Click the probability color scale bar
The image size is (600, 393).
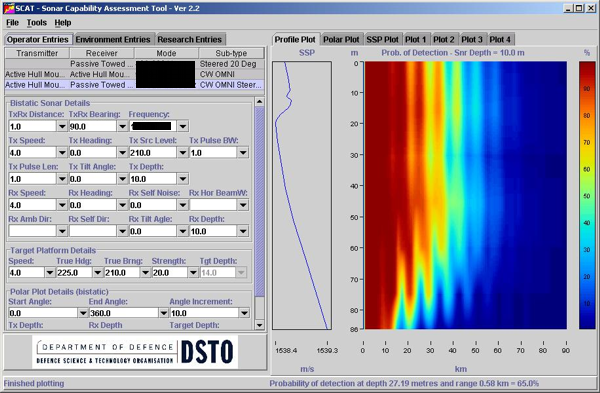click(x=587, y=195)
